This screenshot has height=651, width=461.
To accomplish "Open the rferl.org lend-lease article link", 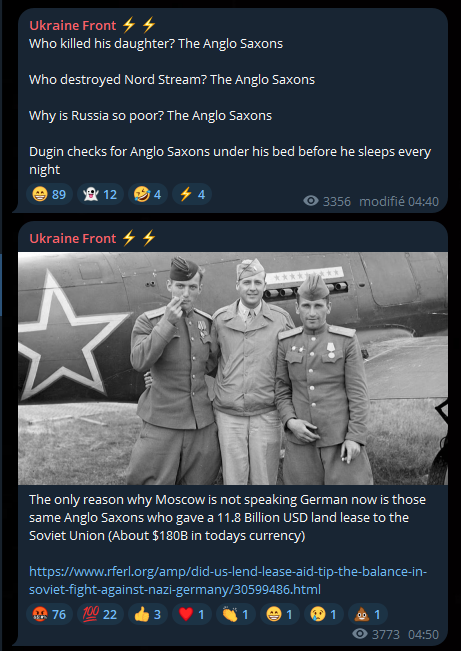I will click(x=228, y=580).
